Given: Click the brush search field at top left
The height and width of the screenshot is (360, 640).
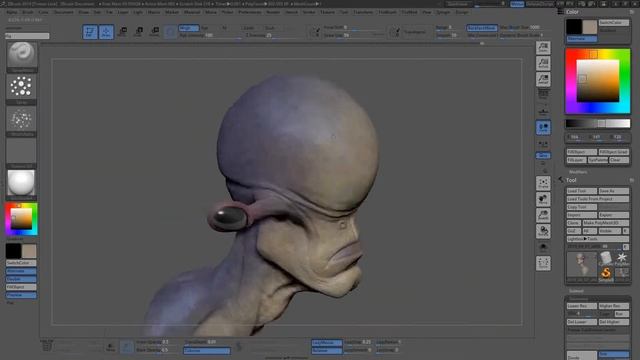Looking at the screenshot, I should tap(27, 36).
